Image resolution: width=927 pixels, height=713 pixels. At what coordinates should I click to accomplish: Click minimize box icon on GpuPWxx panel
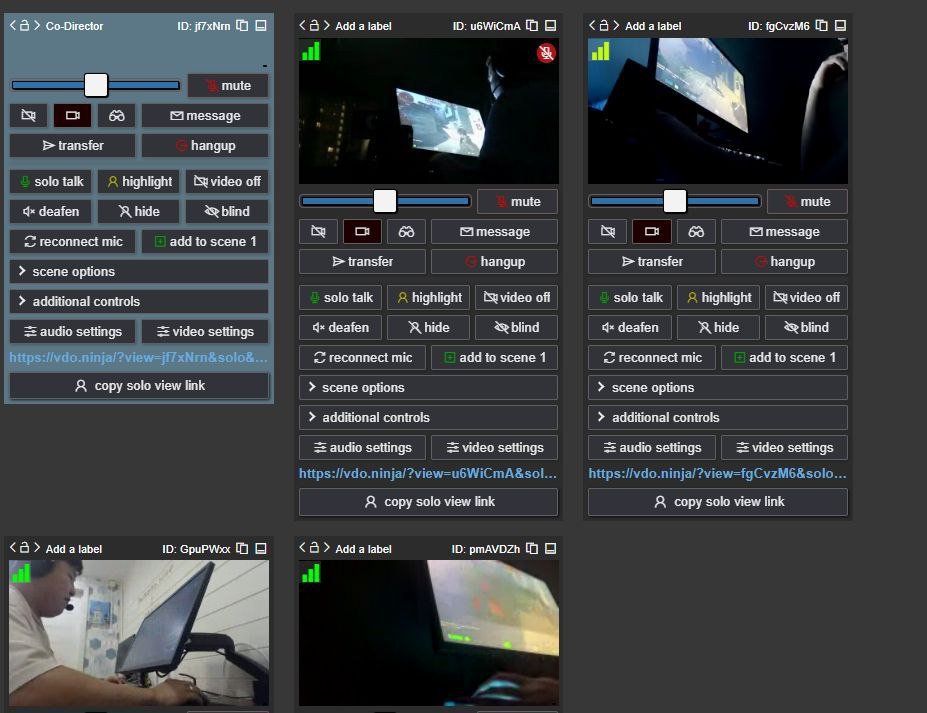[261, 548]
